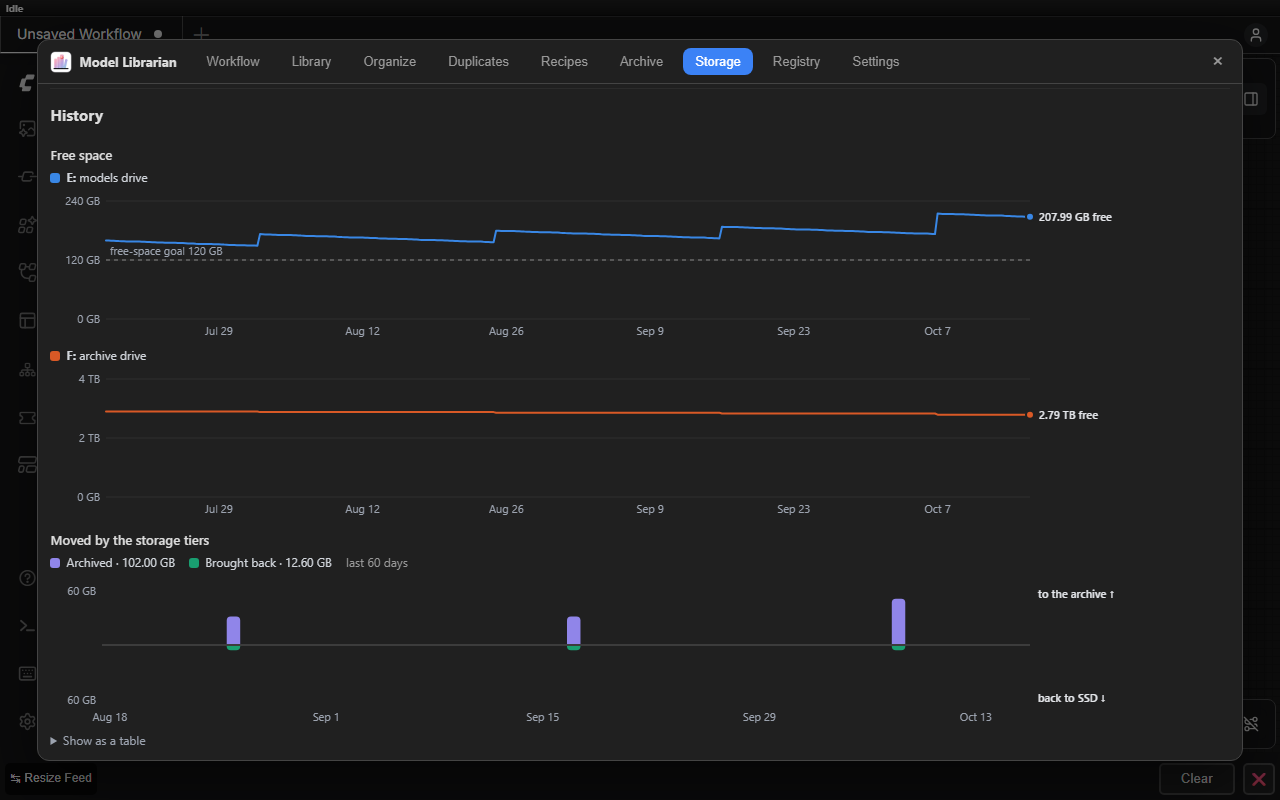Open the user profile icon
Screen dimensions: 1280x800
click(1256, 35)
